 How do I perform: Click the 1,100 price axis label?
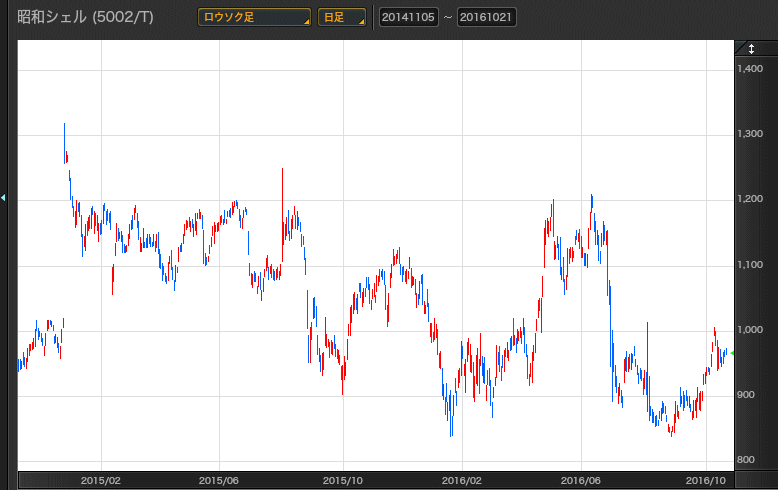(750, 265)
